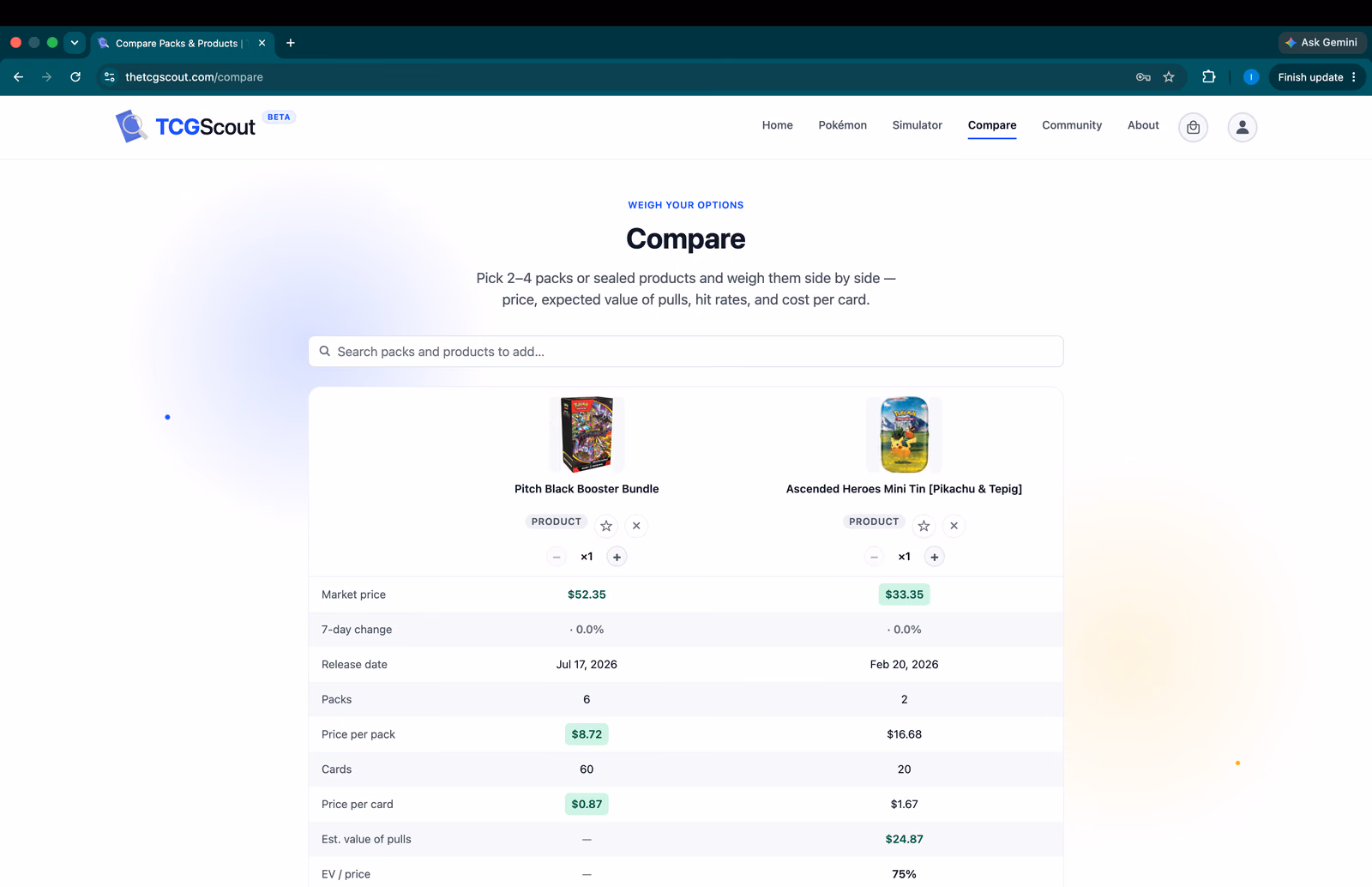This screenshot has height=887, width=1372.
Task: Open the Community nav item
Action: pos(1072,125)
